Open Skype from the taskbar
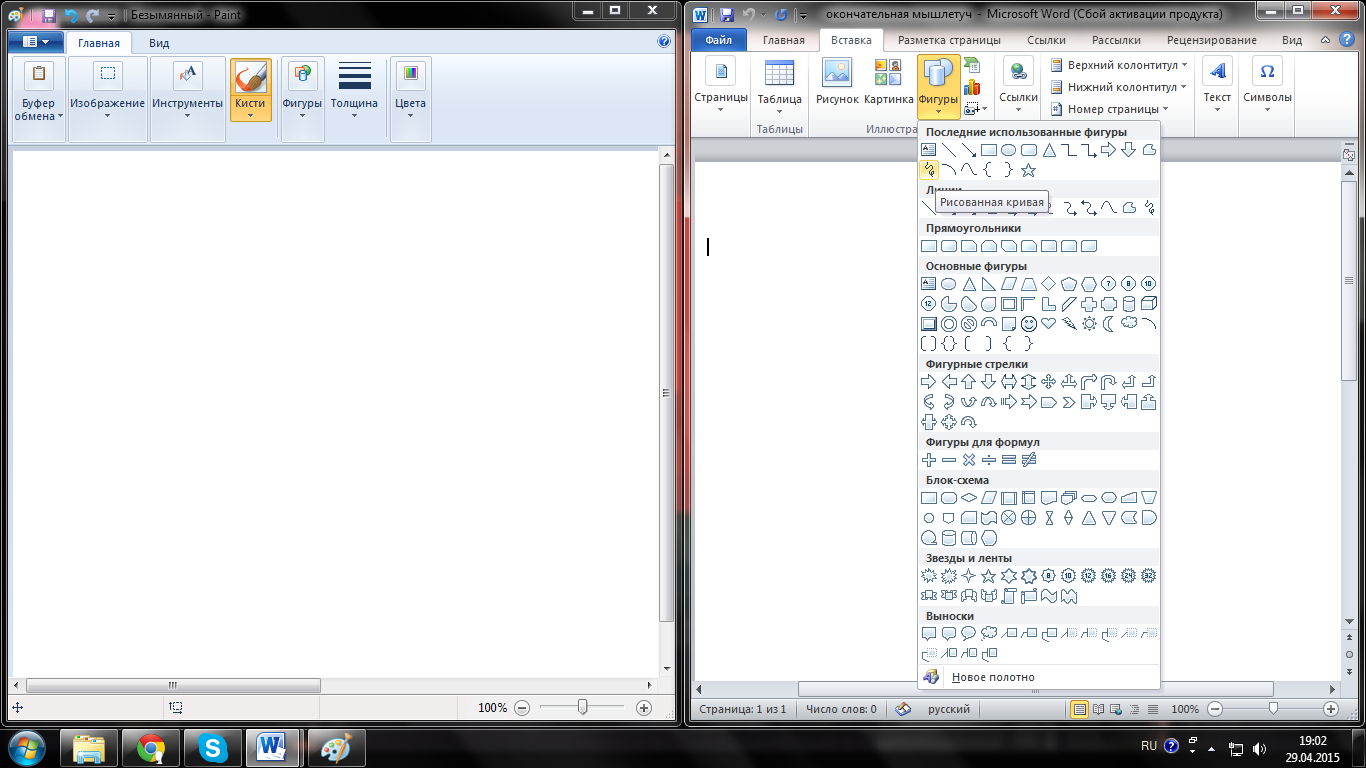This screenshot has height=768, width=1366. tap(212, 747)
